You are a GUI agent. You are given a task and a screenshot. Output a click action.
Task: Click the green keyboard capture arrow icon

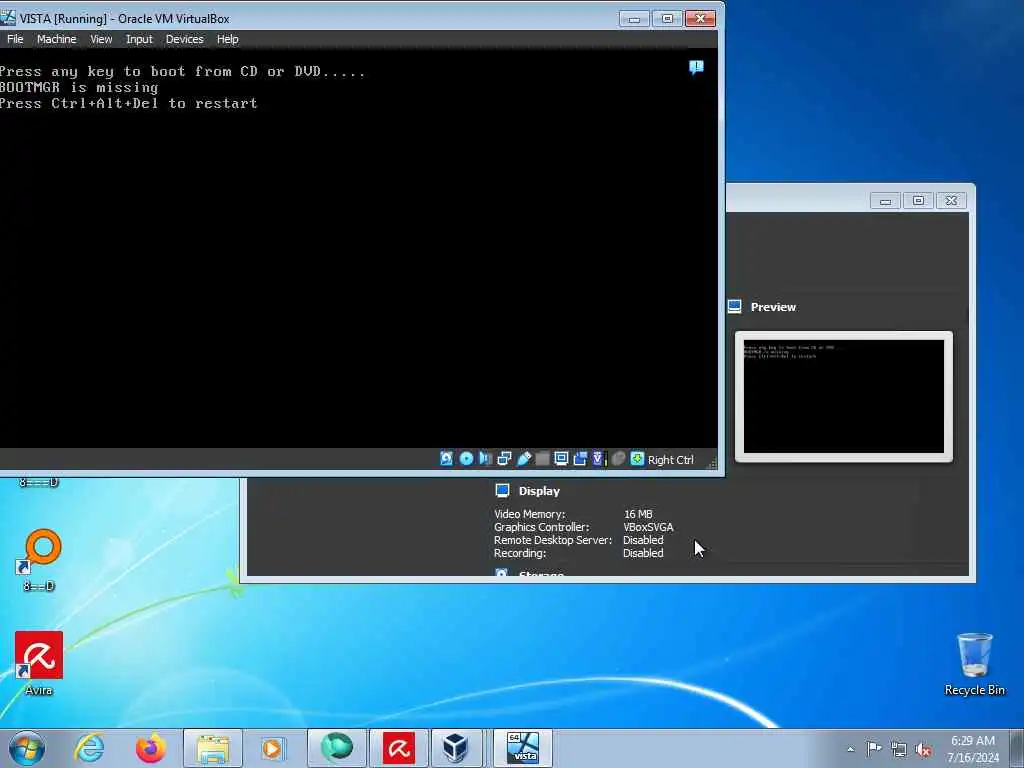(x=637, y=459)
